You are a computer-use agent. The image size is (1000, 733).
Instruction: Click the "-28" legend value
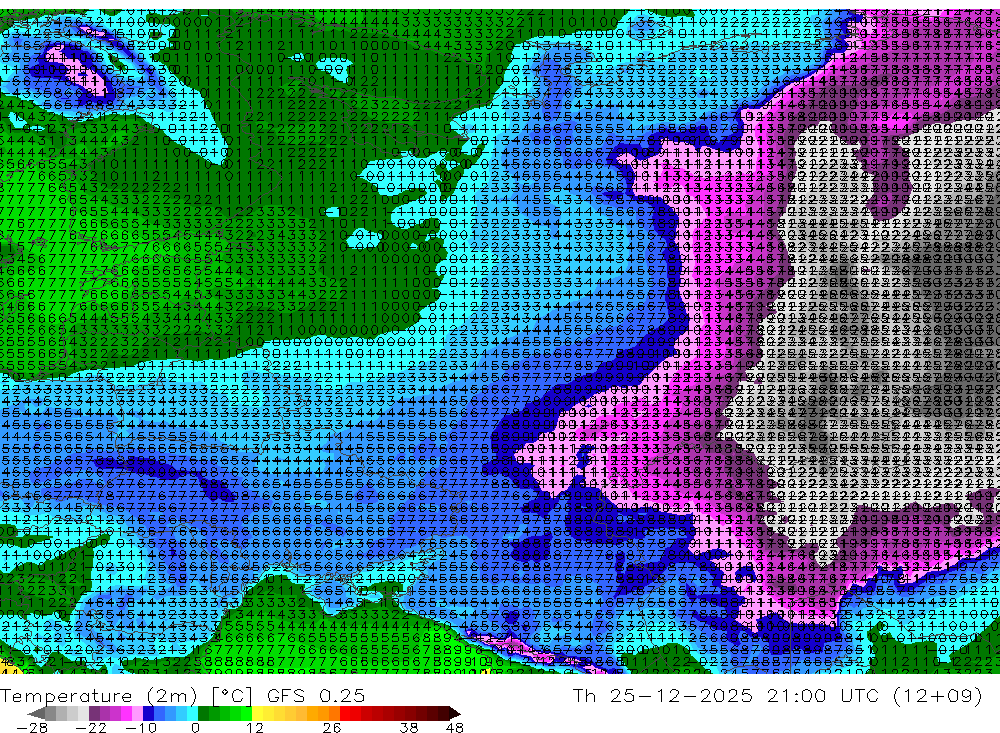(x=32, y=728)
